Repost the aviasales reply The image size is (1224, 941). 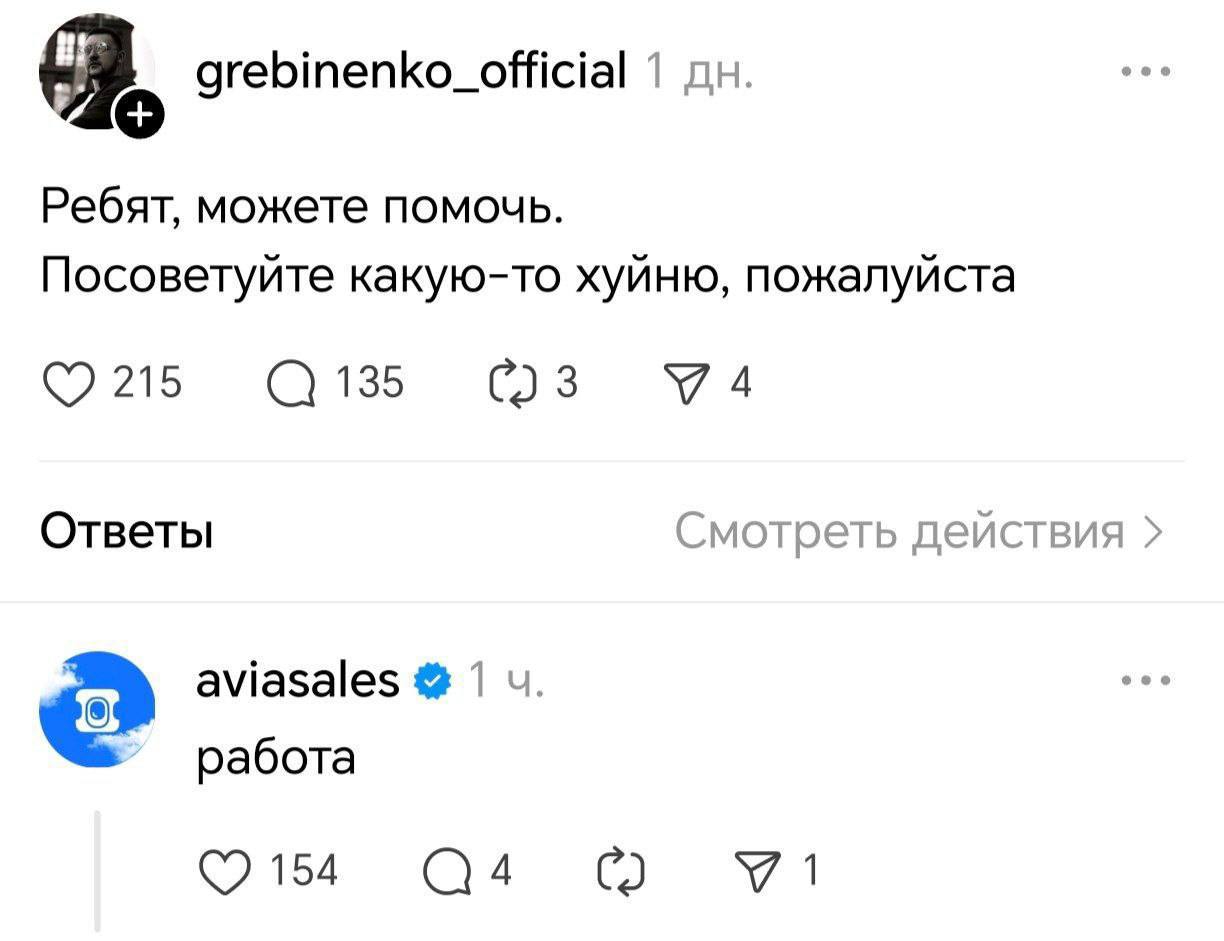618,870
